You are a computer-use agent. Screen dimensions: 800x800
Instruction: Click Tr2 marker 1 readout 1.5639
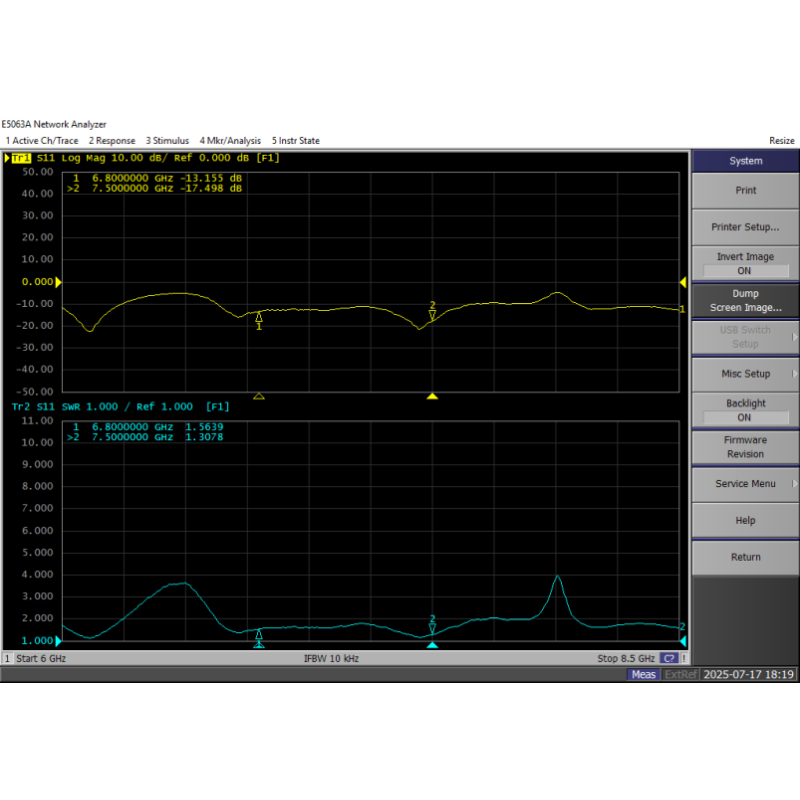[x=204, y=427]
